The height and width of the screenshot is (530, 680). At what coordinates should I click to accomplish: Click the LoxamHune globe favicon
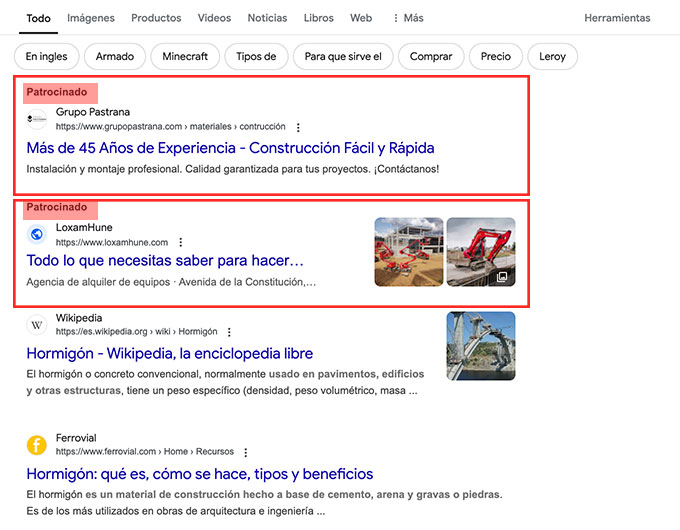[37, 234]
